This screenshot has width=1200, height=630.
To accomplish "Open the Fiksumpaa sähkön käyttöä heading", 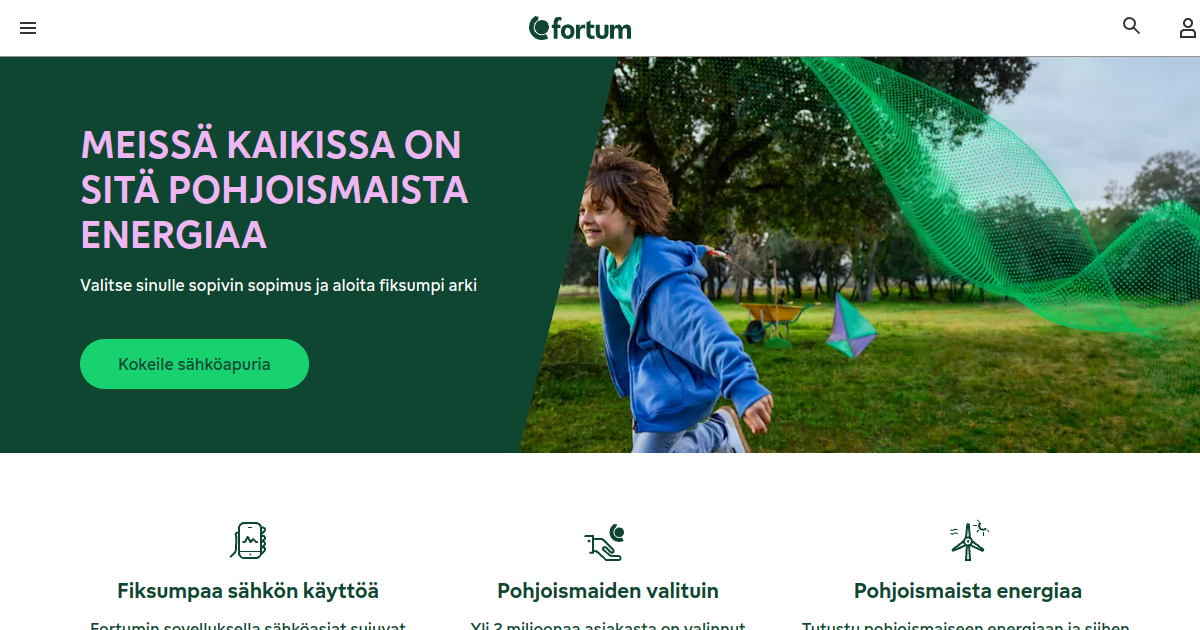I will pos(248,591).
